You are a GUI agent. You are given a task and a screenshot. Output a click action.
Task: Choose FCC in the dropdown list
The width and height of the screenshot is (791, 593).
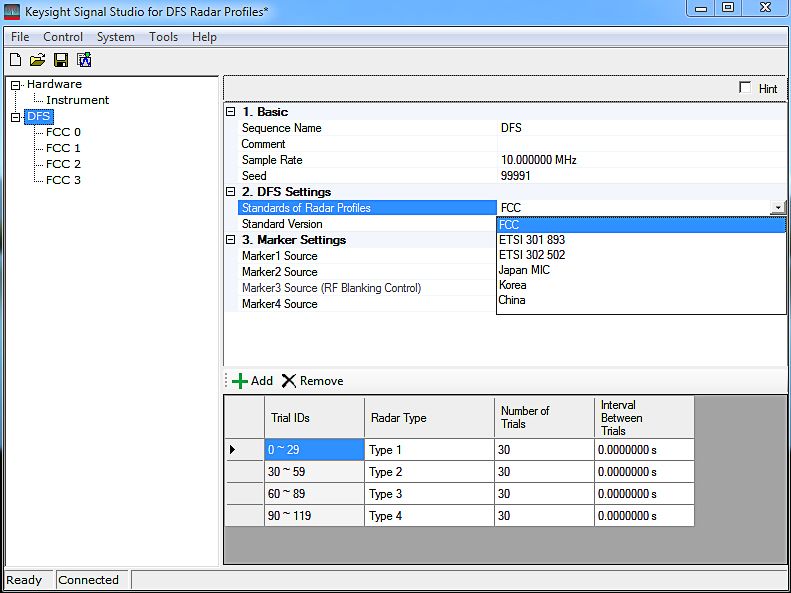[x=641, y=225]
